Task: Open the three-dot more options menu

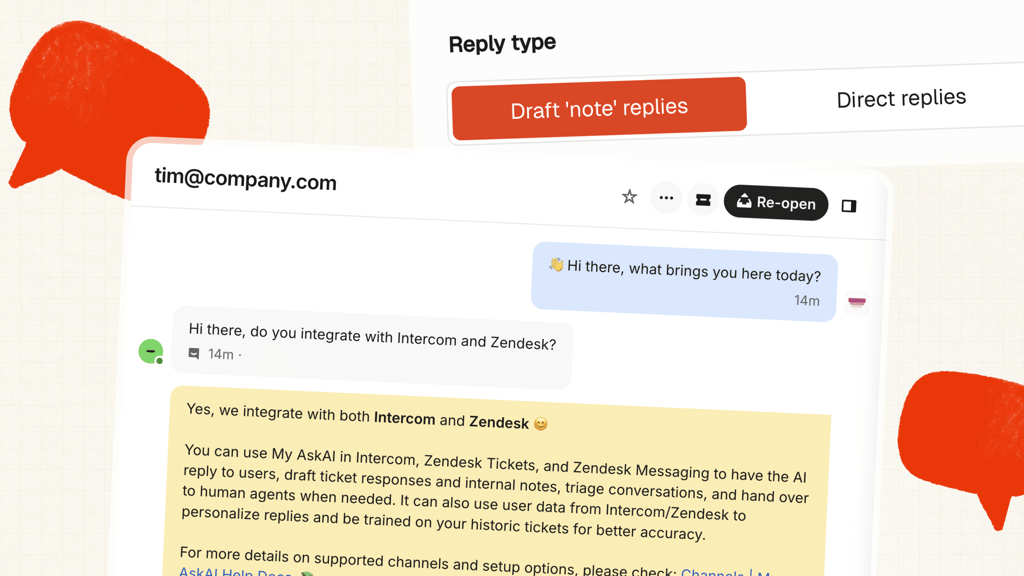Action: (x=666, y=198)
